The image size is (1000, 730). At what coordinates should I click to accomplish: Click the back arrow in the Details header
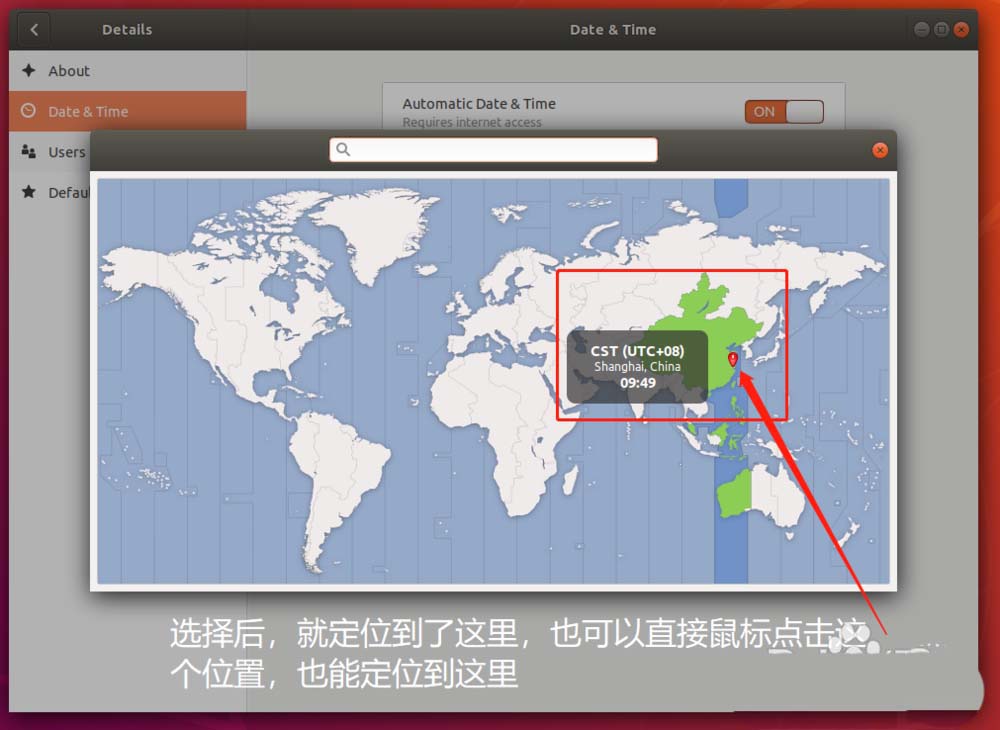point(33,29)
